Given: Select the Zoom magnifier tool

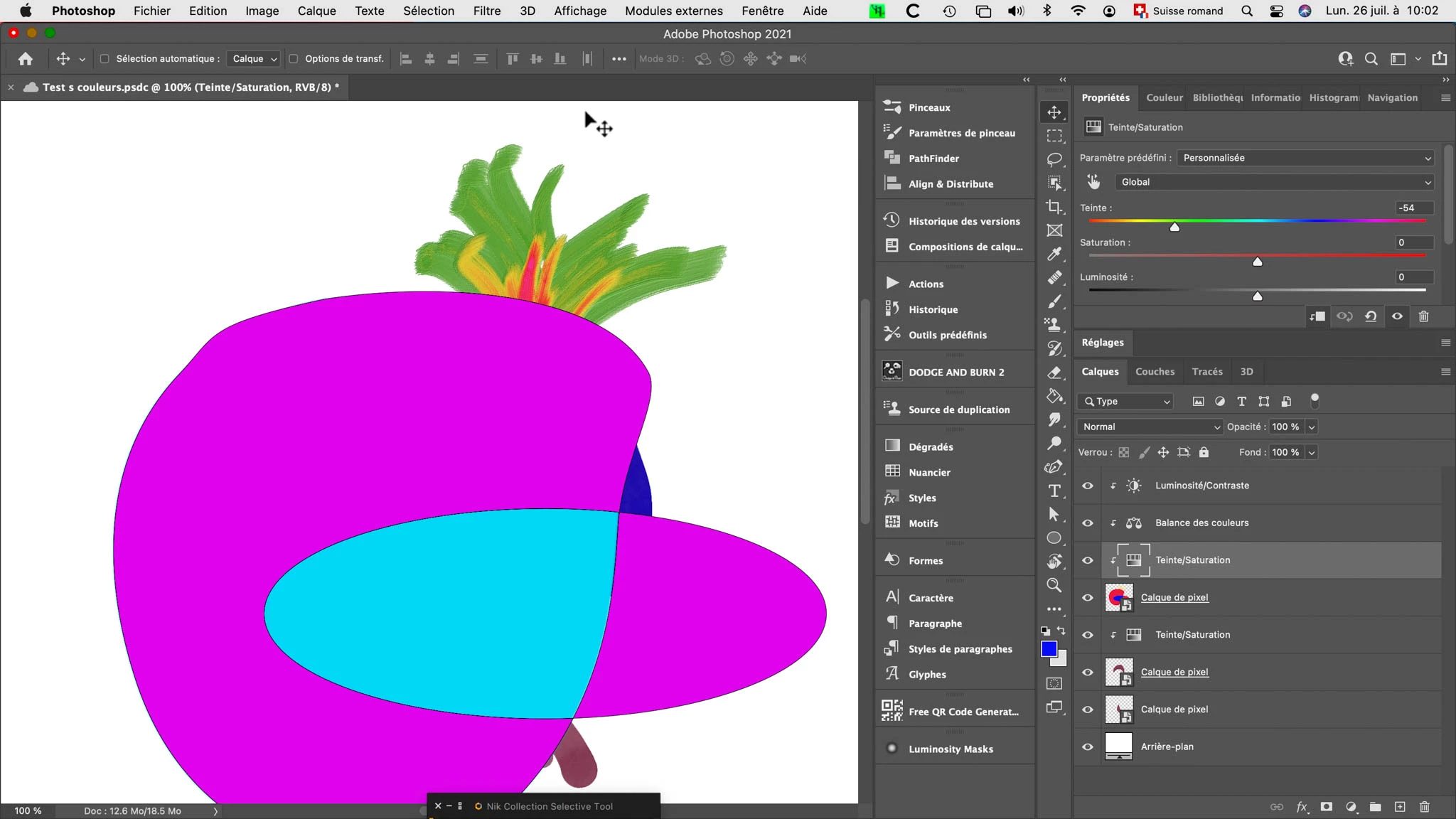Looking at the screenshot, I should [x=1054, y=585].
